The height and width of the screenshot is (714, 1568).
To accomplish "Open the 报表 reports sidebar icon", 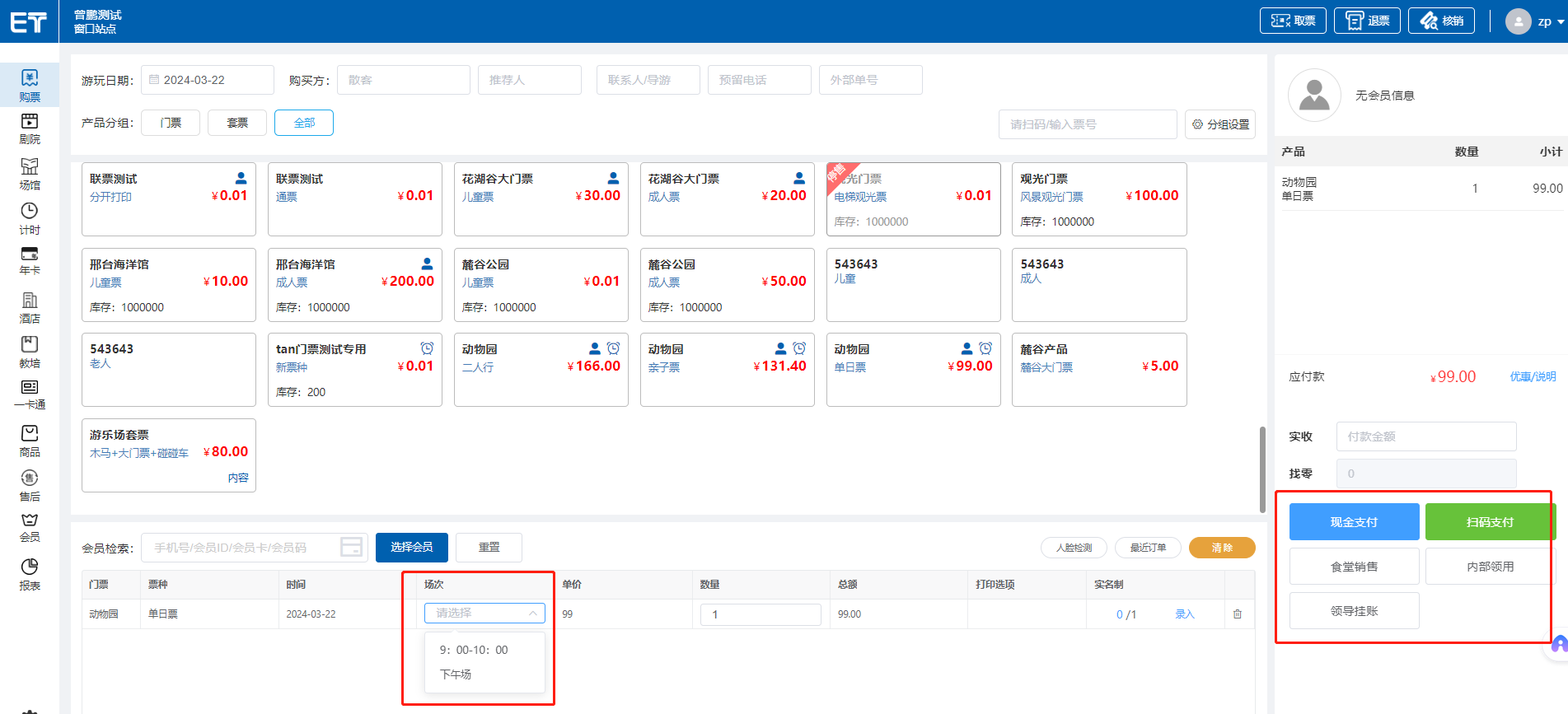I will click(x=30, y=574).
